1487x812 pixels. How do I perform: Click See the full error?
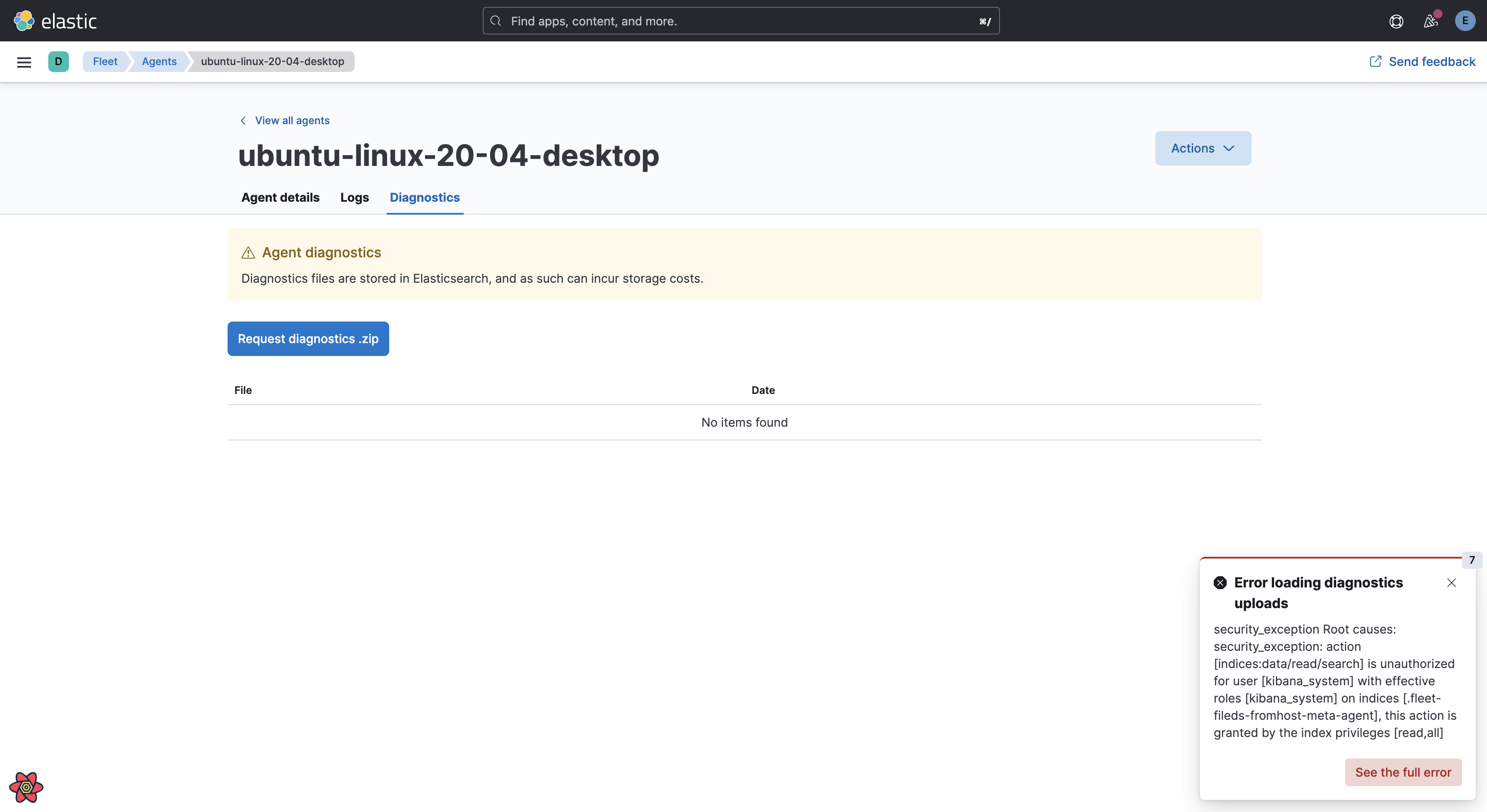click(1403, 771)
